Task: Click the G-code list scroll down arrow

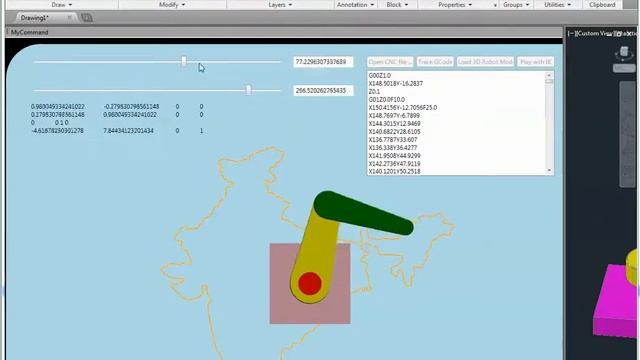Action: pos(549,170)
